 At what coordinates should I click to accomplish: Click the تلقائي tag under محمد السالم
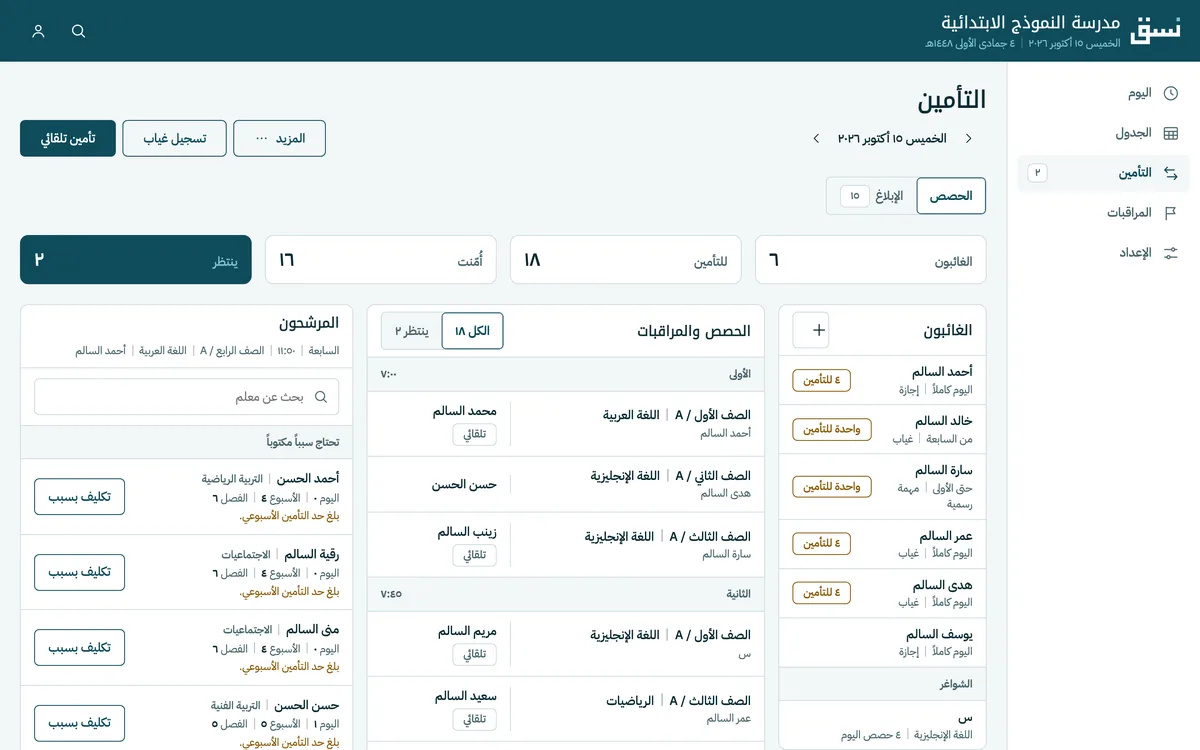pyautogui.click(x=475, y=434)
